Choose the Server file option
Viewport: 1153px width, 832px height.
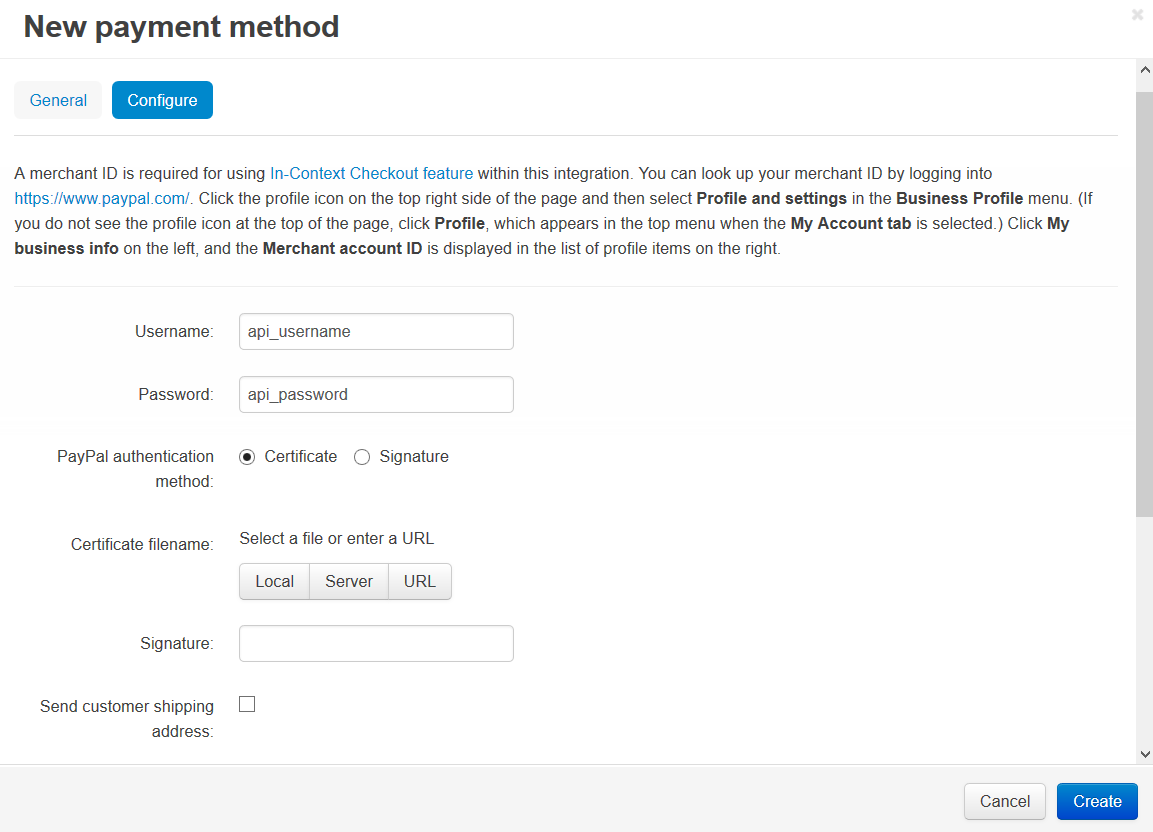(x=349, y=582)
